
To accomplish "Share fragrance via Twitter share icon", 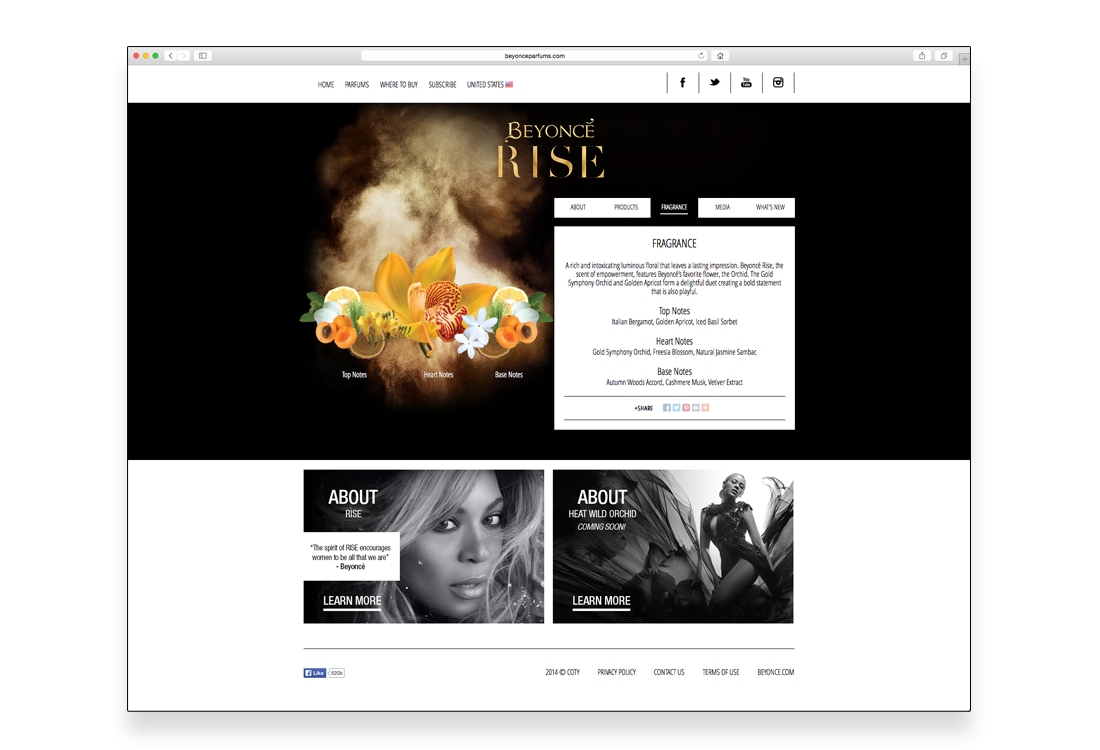I will (676, 408).
